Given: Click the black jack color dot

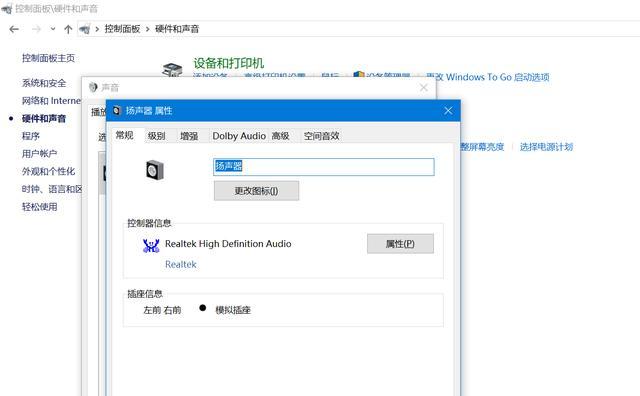Looking at the screenshot, I should [202, 308].
